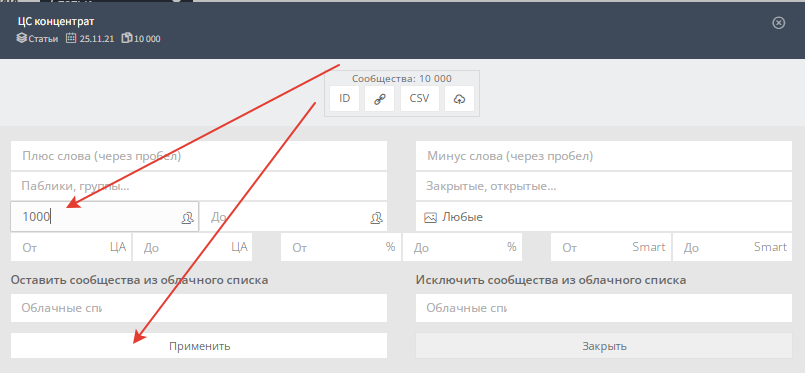Open the Закрытые, открытые dropdown
This screenshot has height=373, width=805.
pyautogui.click(x=604, y=186)
